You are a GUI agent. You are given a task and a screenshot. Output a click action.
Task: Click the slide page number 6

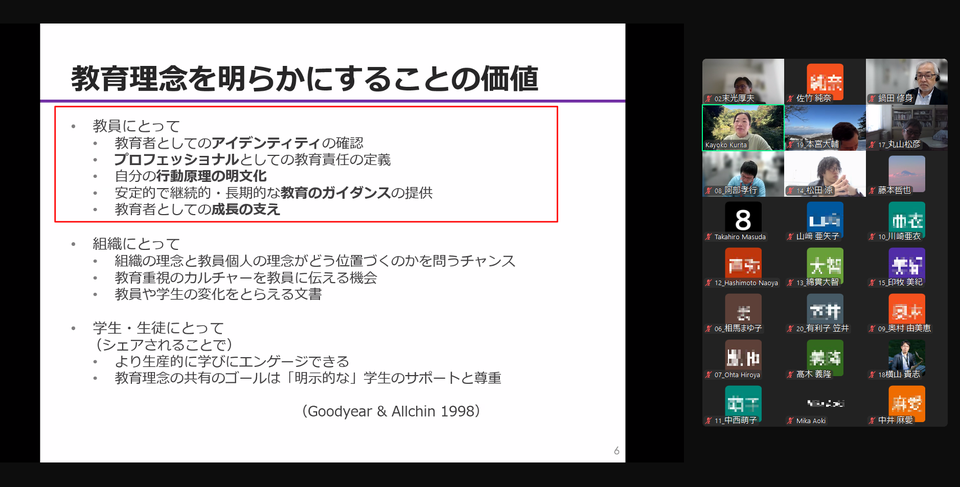pos(617,452)
